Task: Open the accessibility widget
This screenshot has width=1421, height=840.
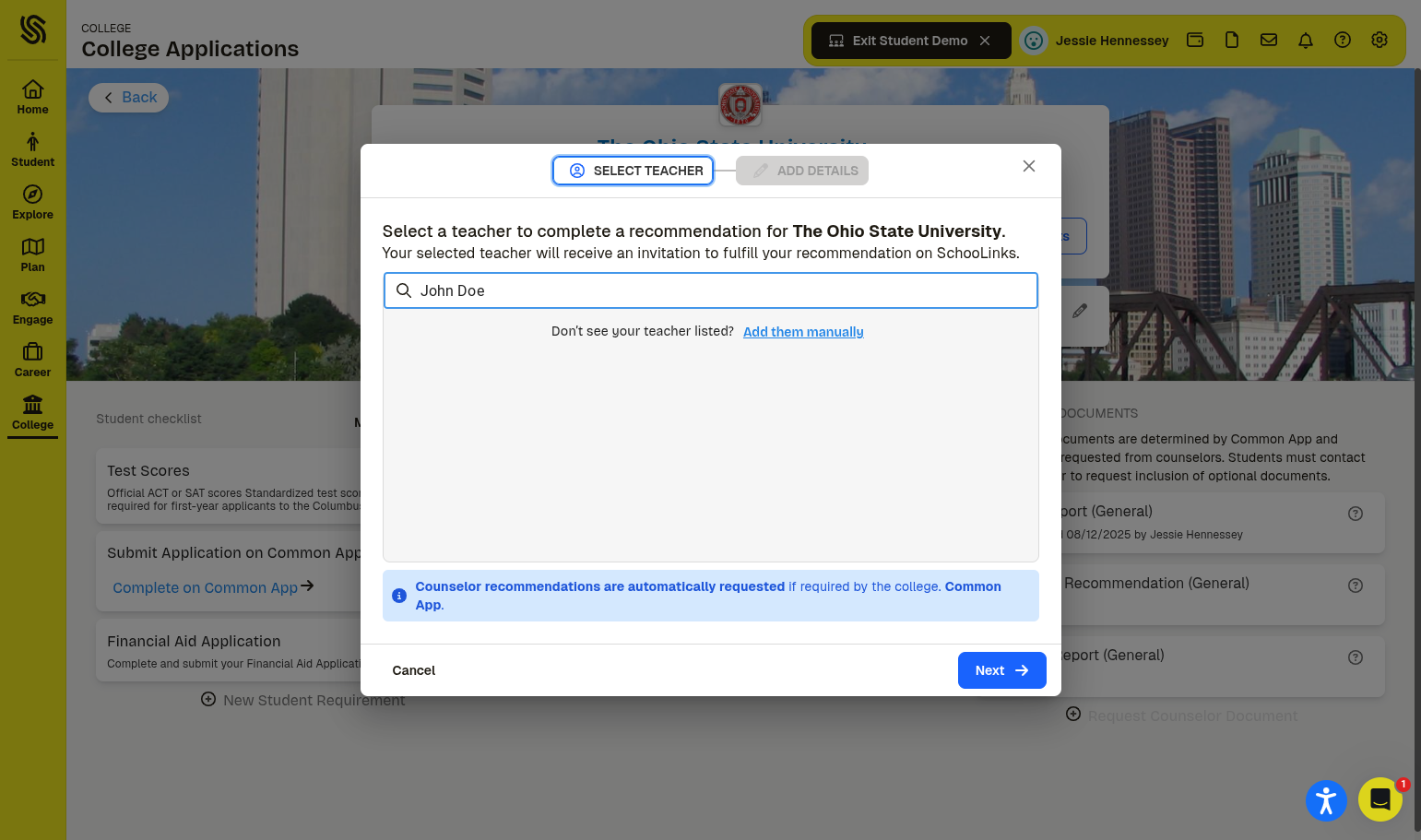Action: coord(1326,799)
